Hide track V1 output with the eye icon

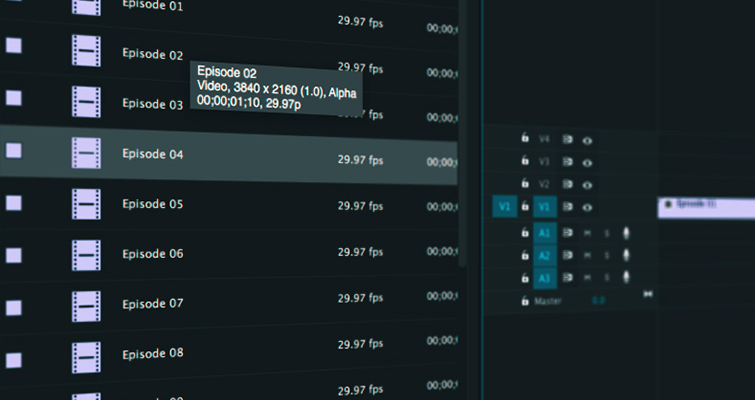[x=587, y=208]
